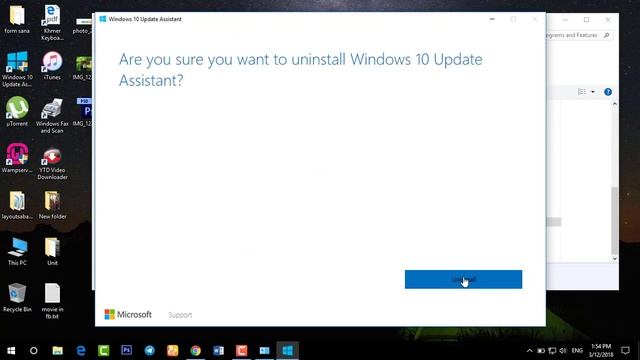Open Windows Fax and Scan shortcut
The image size is (640, 360).
pyautogui.click(x=52, y=116)
